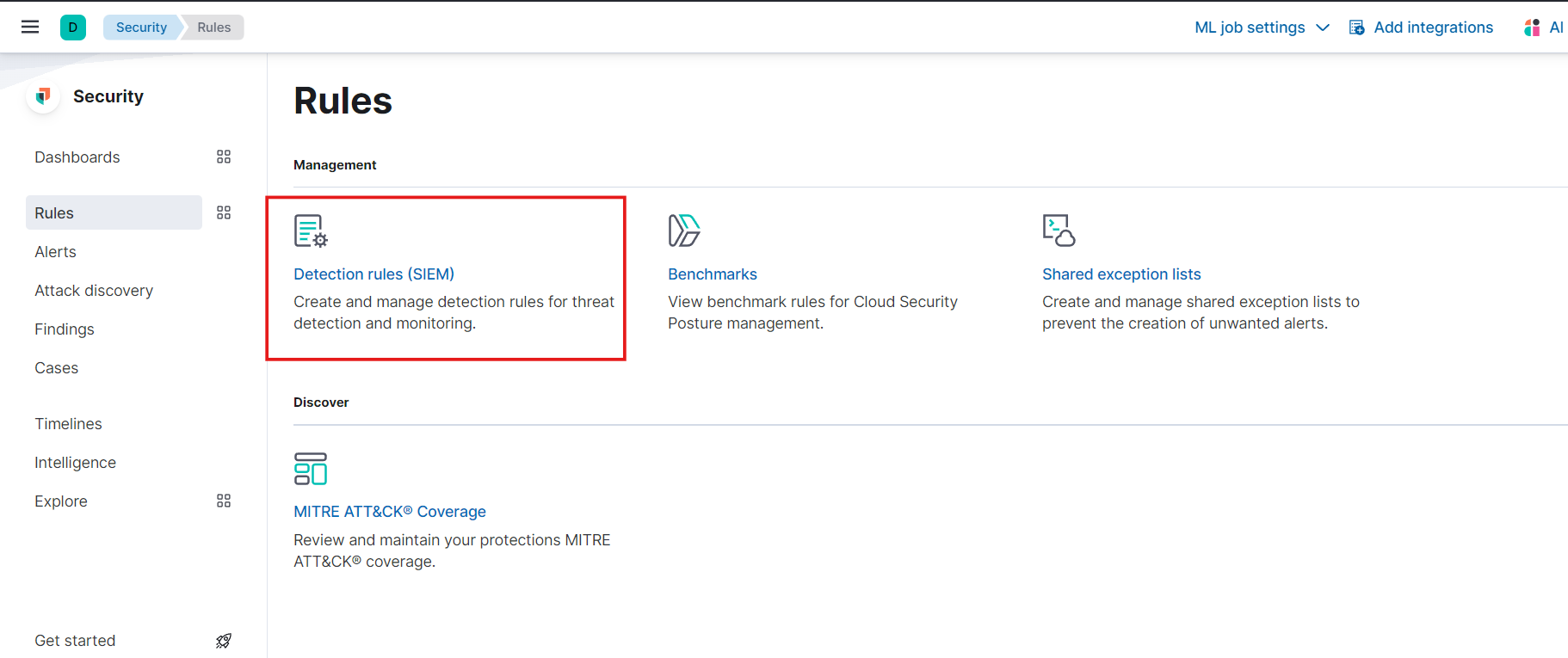Click the Security shield logo
Viewport: 1568px width, 658px height.
[43, 96]
